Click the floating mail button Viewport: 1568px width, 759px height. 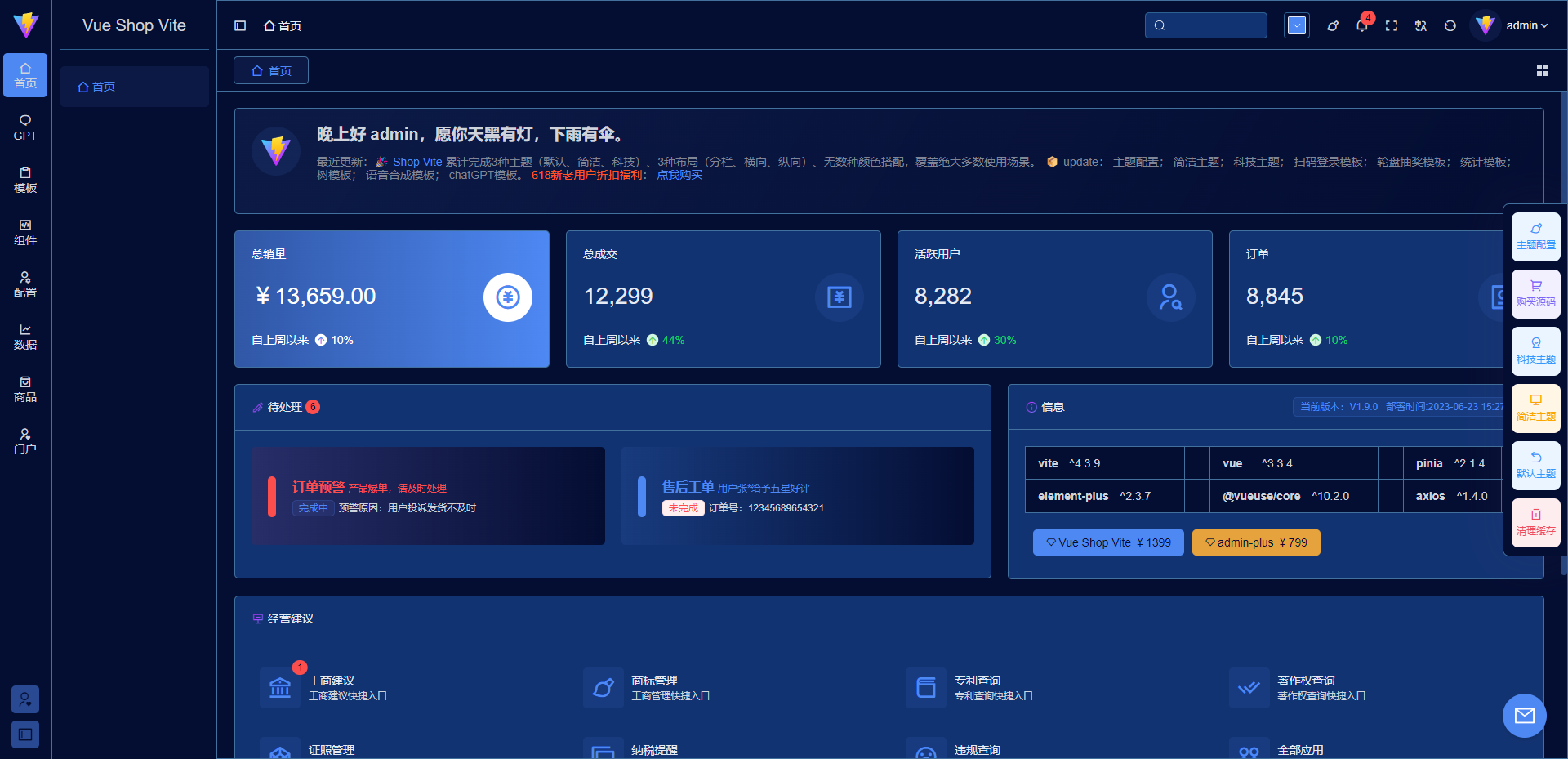(1525, 716)
